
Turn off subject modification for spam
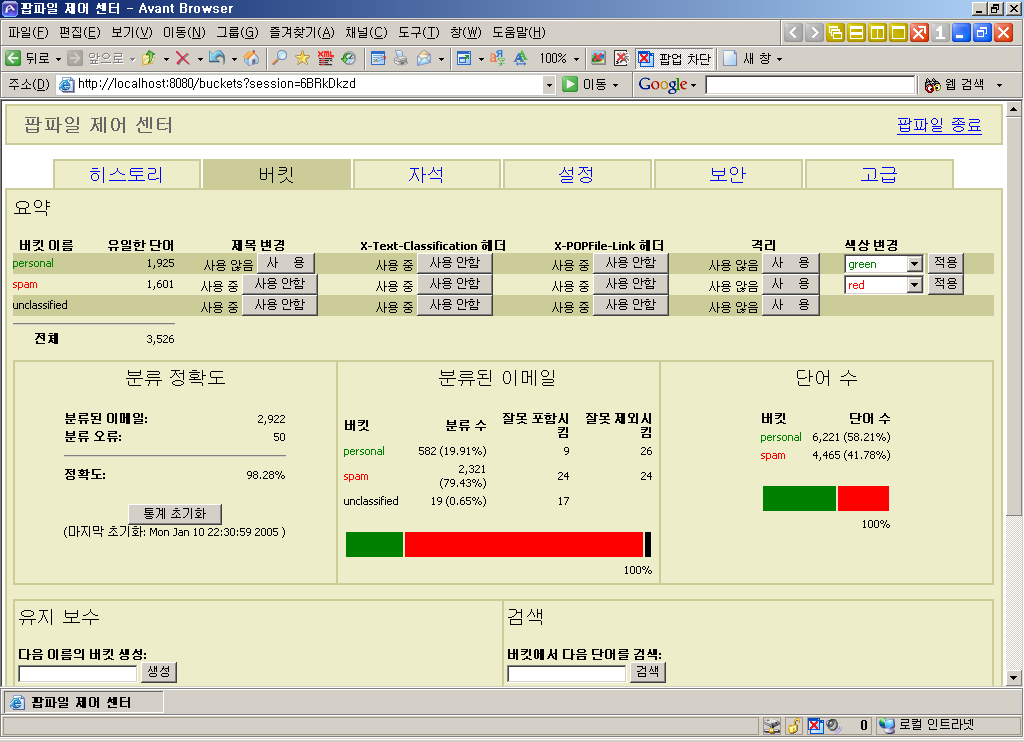point(280,284)
